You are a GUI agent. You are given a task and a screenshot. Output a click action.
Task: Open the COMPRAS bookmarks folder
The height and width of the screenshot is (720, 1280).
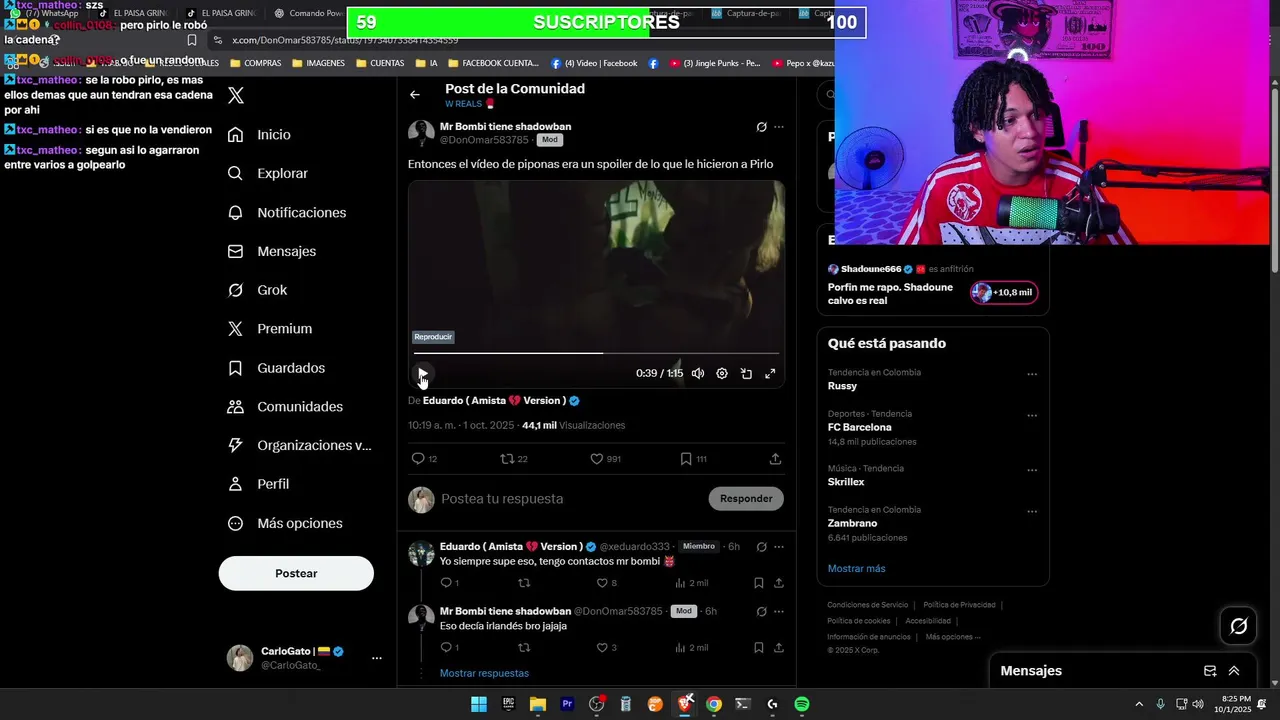[256, 63]
